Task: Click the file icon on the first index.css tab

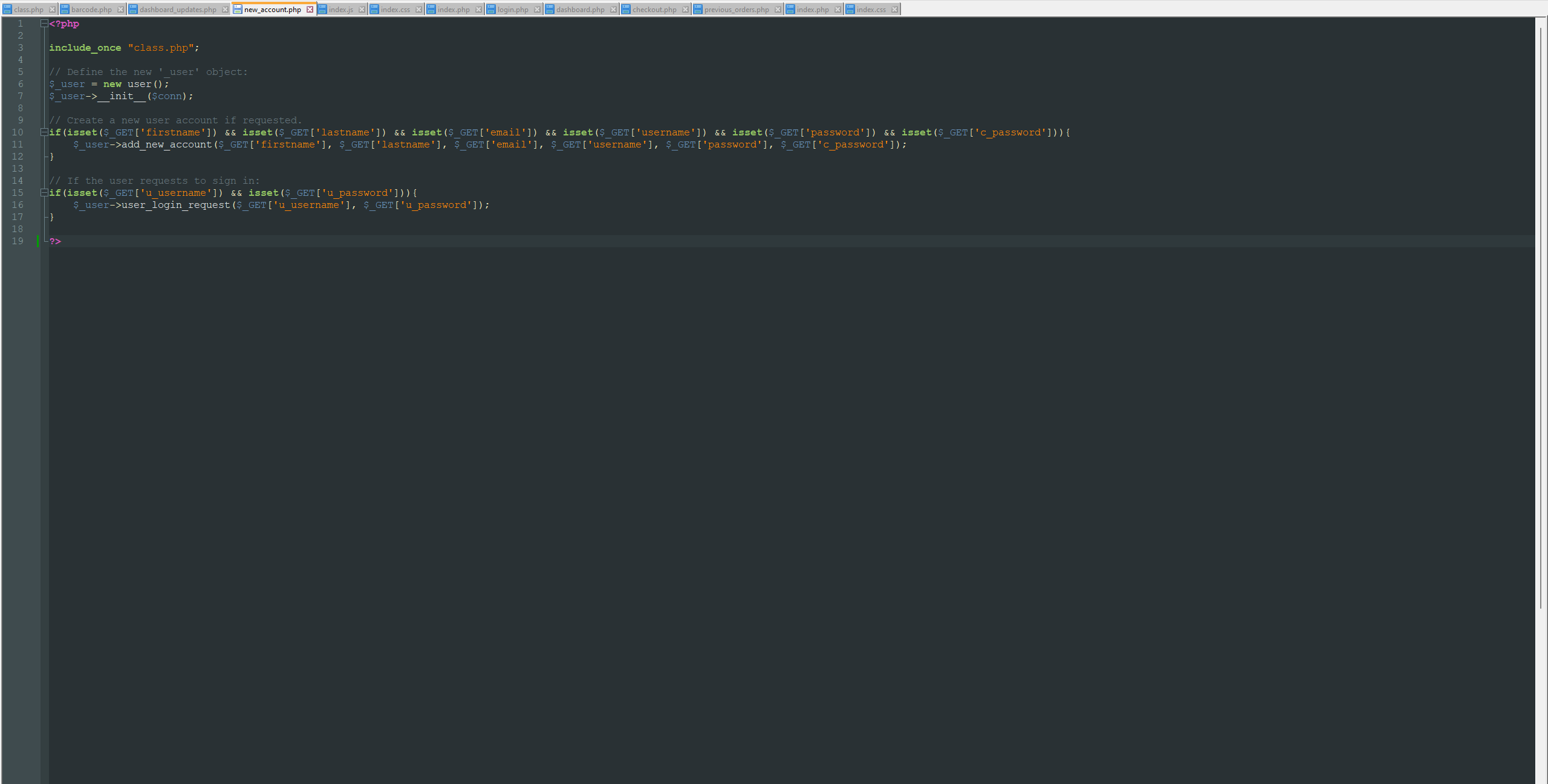Action: tap(374, 9)
